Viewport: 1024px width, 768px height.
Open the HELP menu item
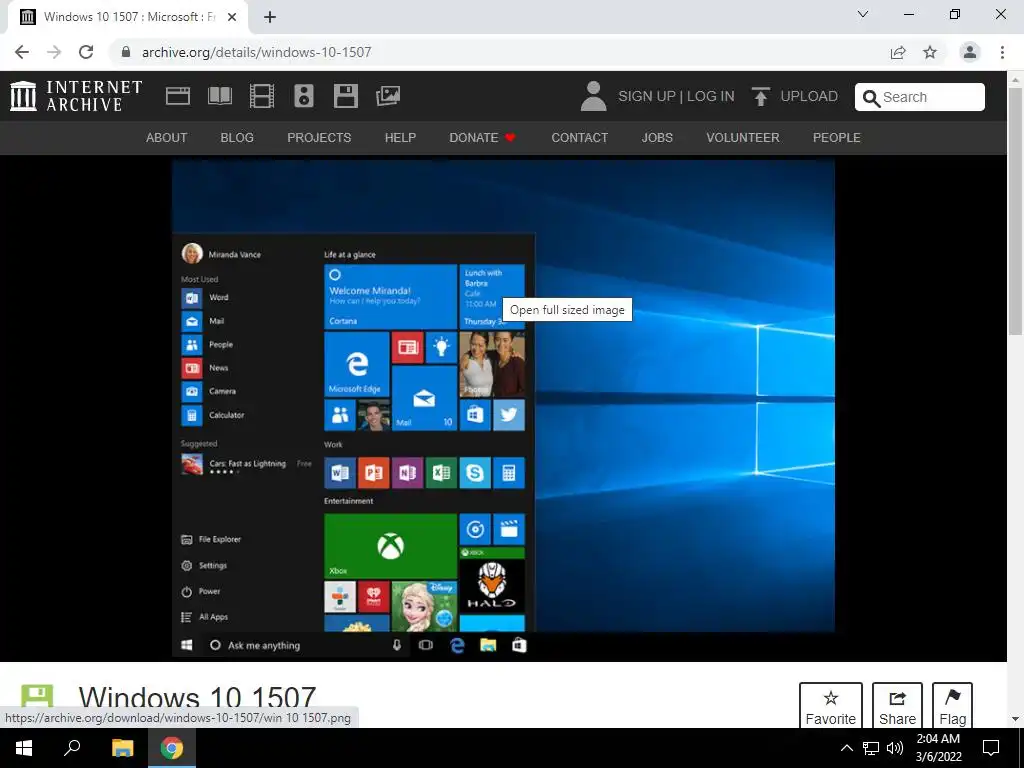[400, 138]
